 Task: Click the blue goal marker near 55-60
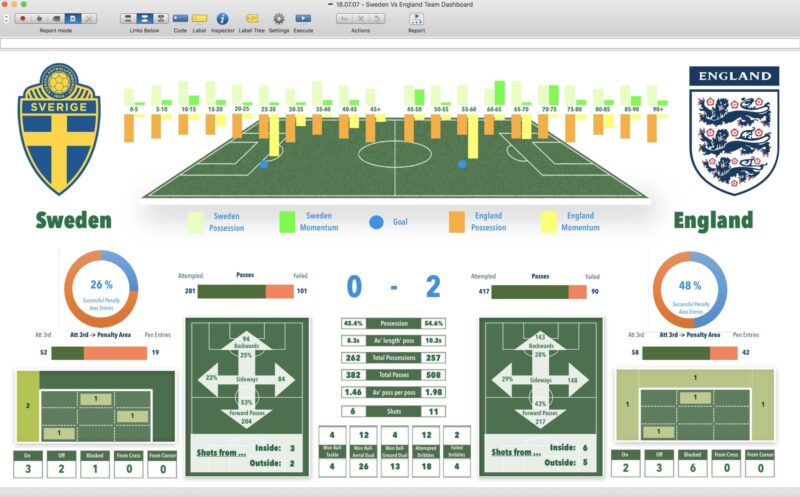point(462,164)
